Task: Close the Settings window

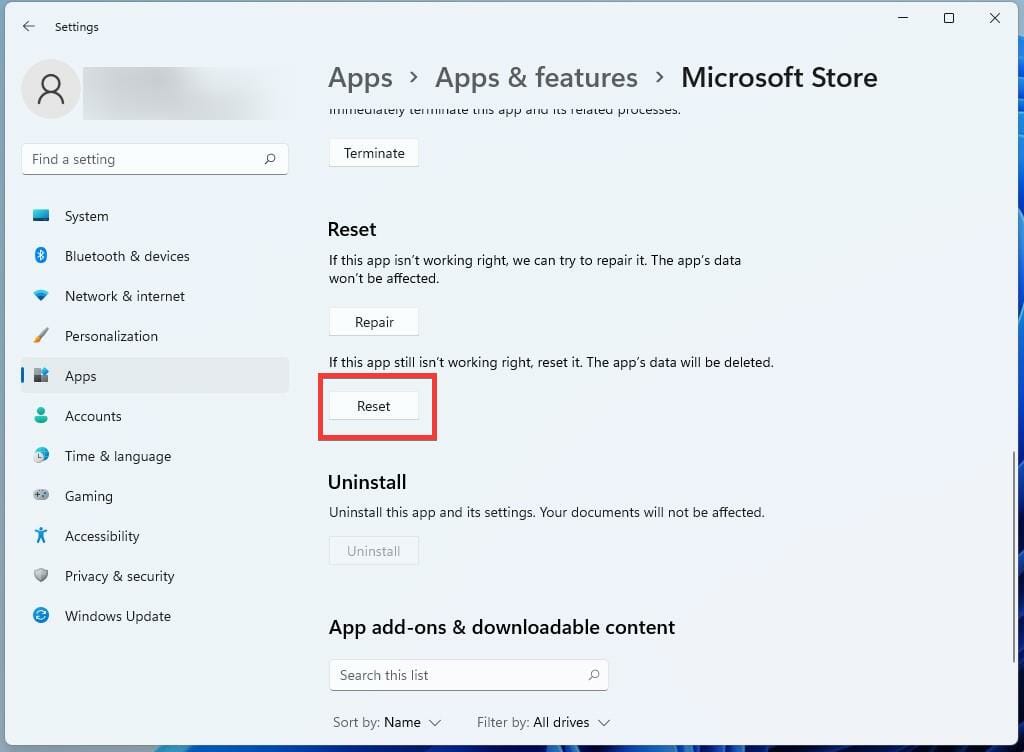Action: [x=995, y=18]
